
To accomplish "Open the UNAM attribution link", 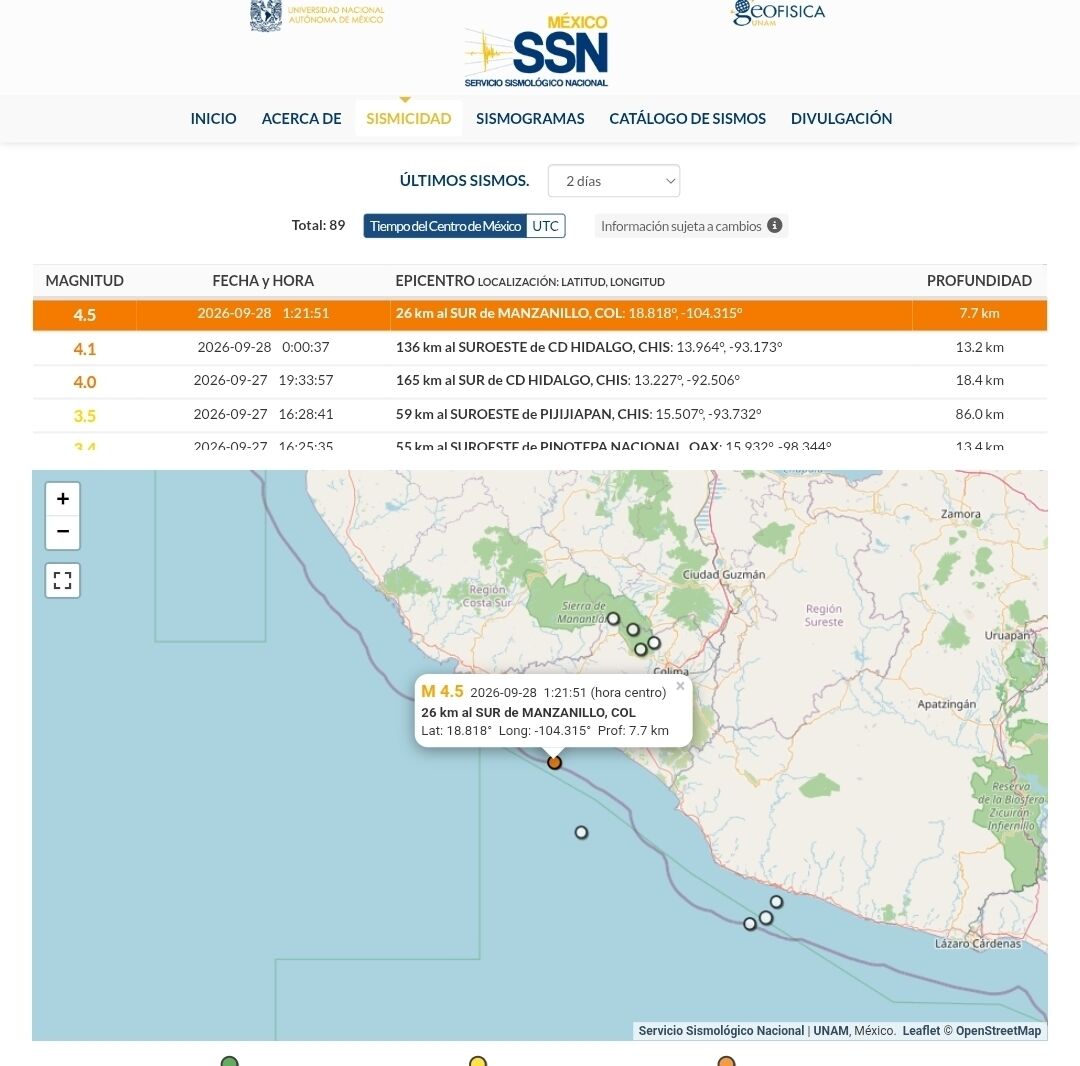I will [831, 1030].
